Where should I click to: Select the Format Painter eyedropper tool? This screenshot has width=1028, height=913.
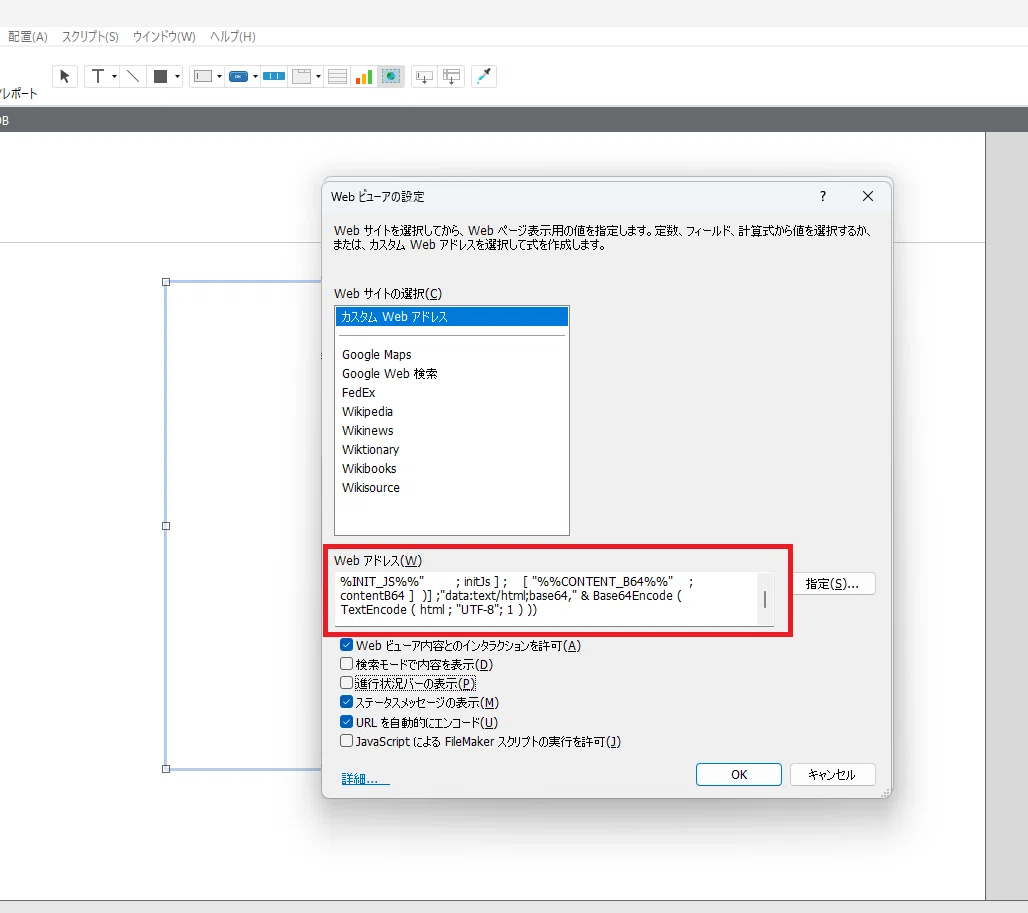pos(484,77)
